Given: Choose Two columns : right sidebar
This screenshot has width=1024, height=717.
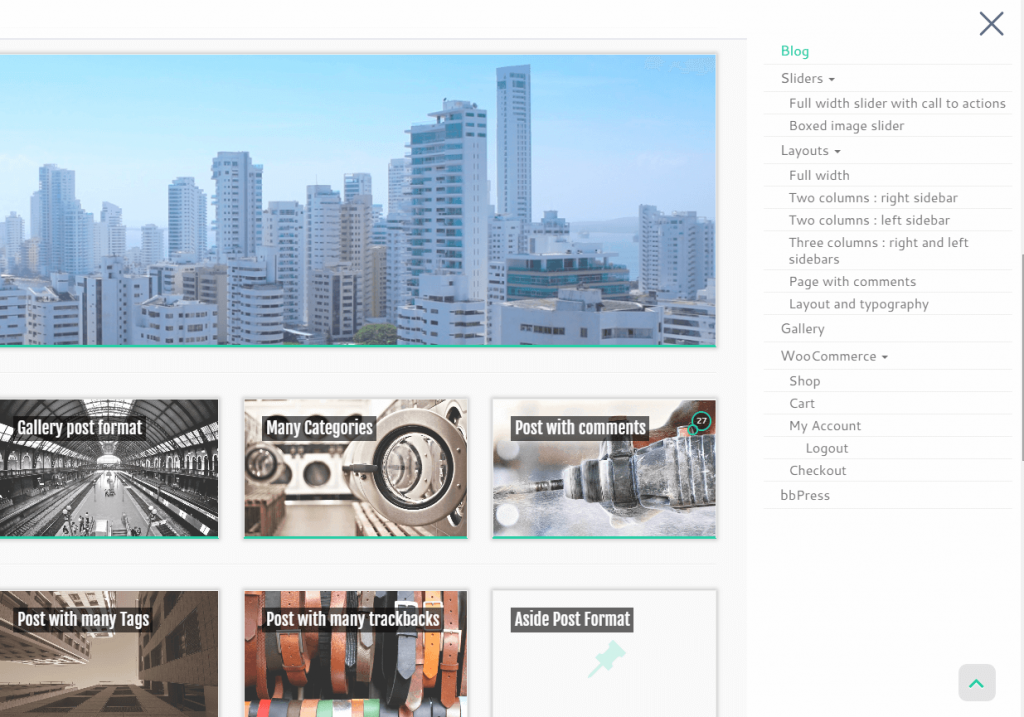Looking at the screenshot, I should point(873,198).
